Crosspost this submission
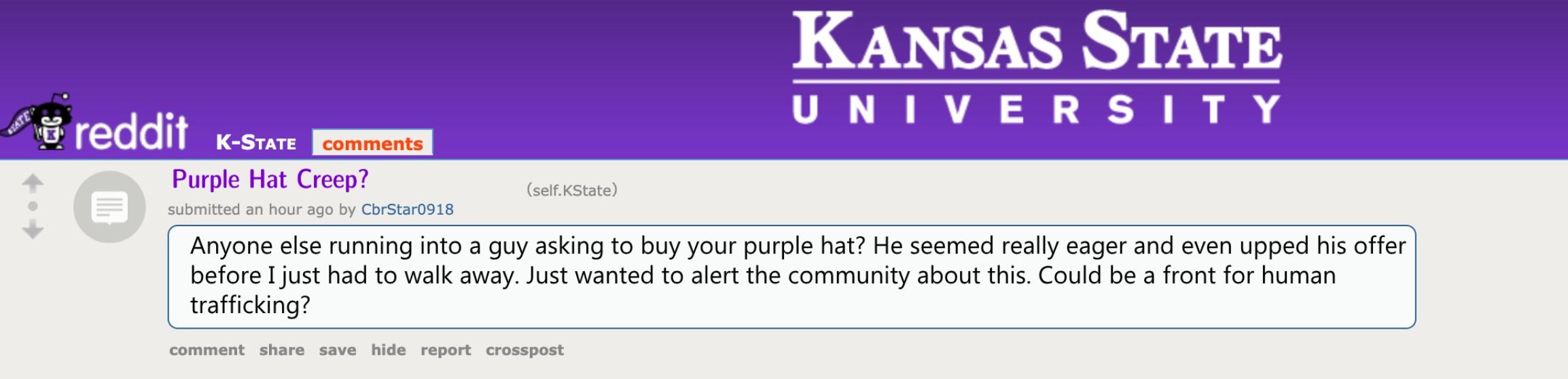The image size is (1568, 379). 524,350
